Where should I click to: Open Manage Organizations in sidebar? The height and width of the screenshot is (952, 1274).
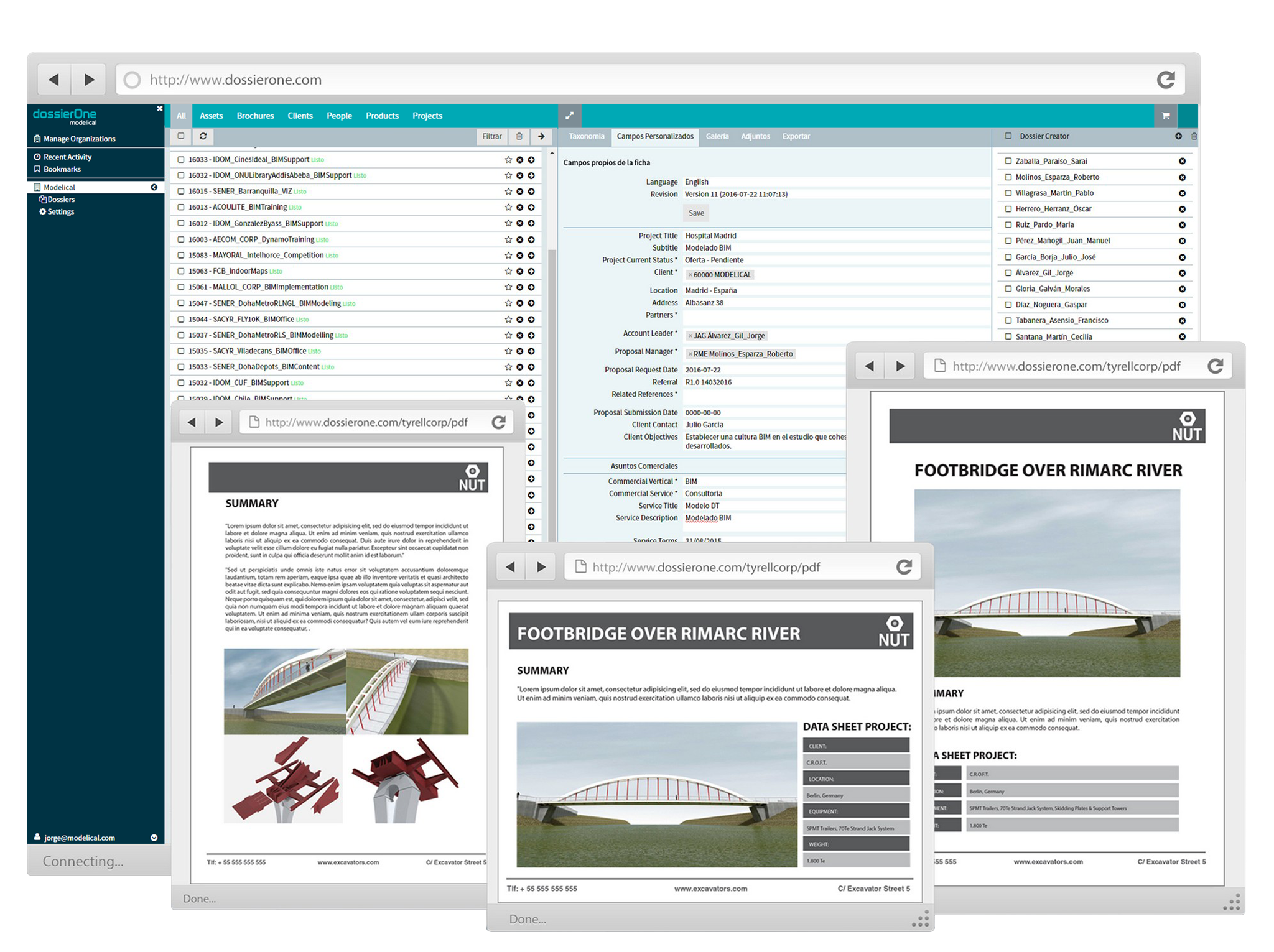click(x=74, y=139)
